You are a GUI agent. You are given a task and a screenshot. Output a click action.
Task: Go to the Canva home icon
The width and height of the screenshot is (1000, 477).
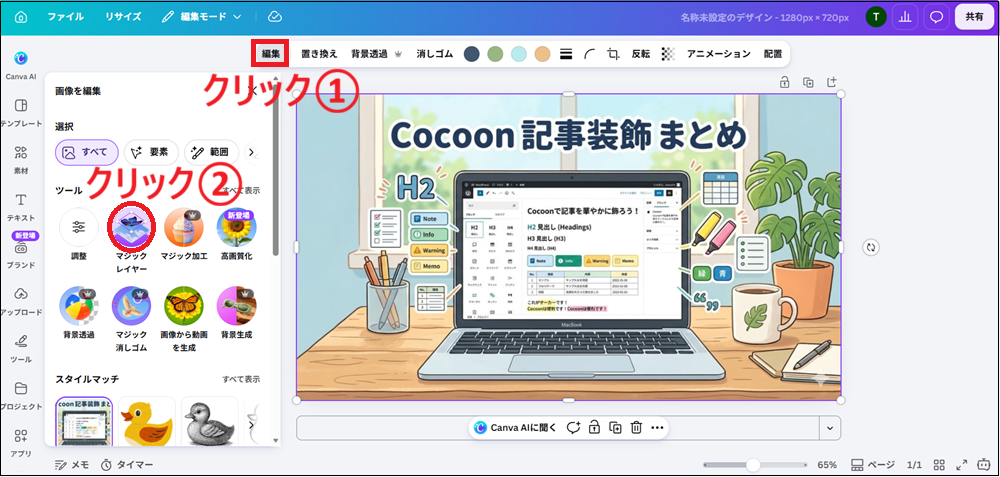point(20,17)
